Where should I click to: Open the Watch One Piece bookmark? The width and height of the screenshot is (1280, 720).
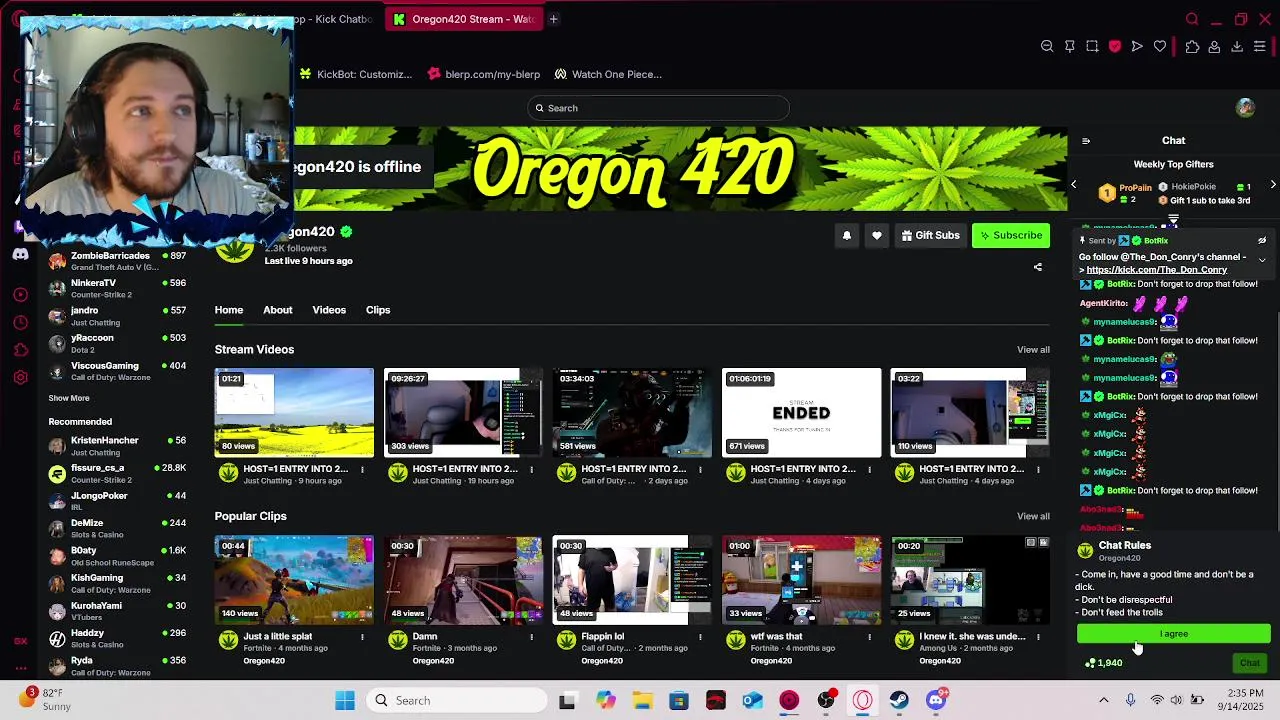coord(608,74)
